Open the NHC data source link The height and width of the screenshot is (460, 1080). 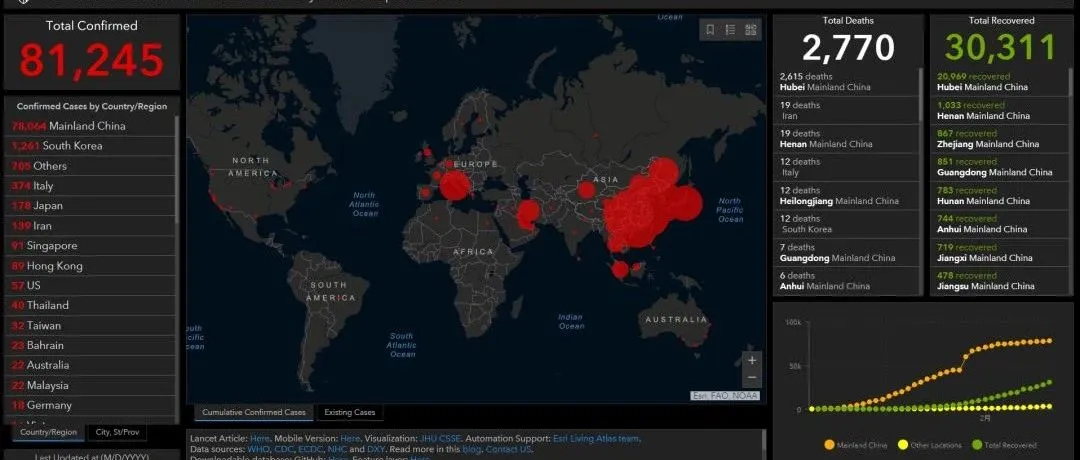coord(337,449)
